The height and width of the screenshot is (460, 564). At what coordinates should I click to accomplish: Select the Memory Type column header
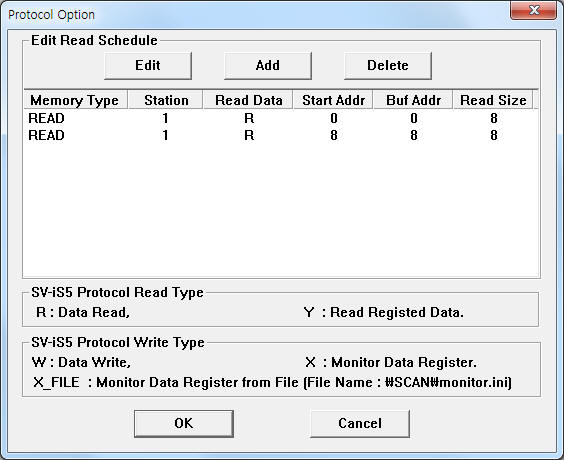(x=76, y=100)
